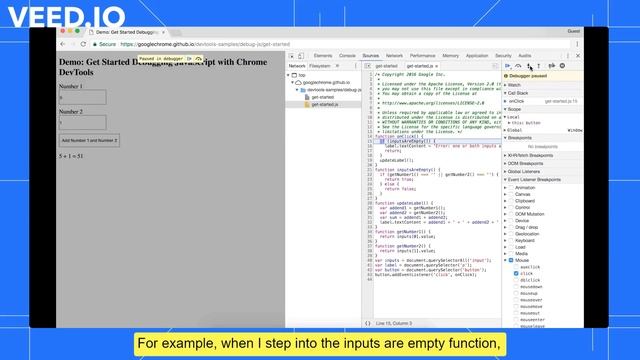Click the Number 1 input field

pos(82,97)
